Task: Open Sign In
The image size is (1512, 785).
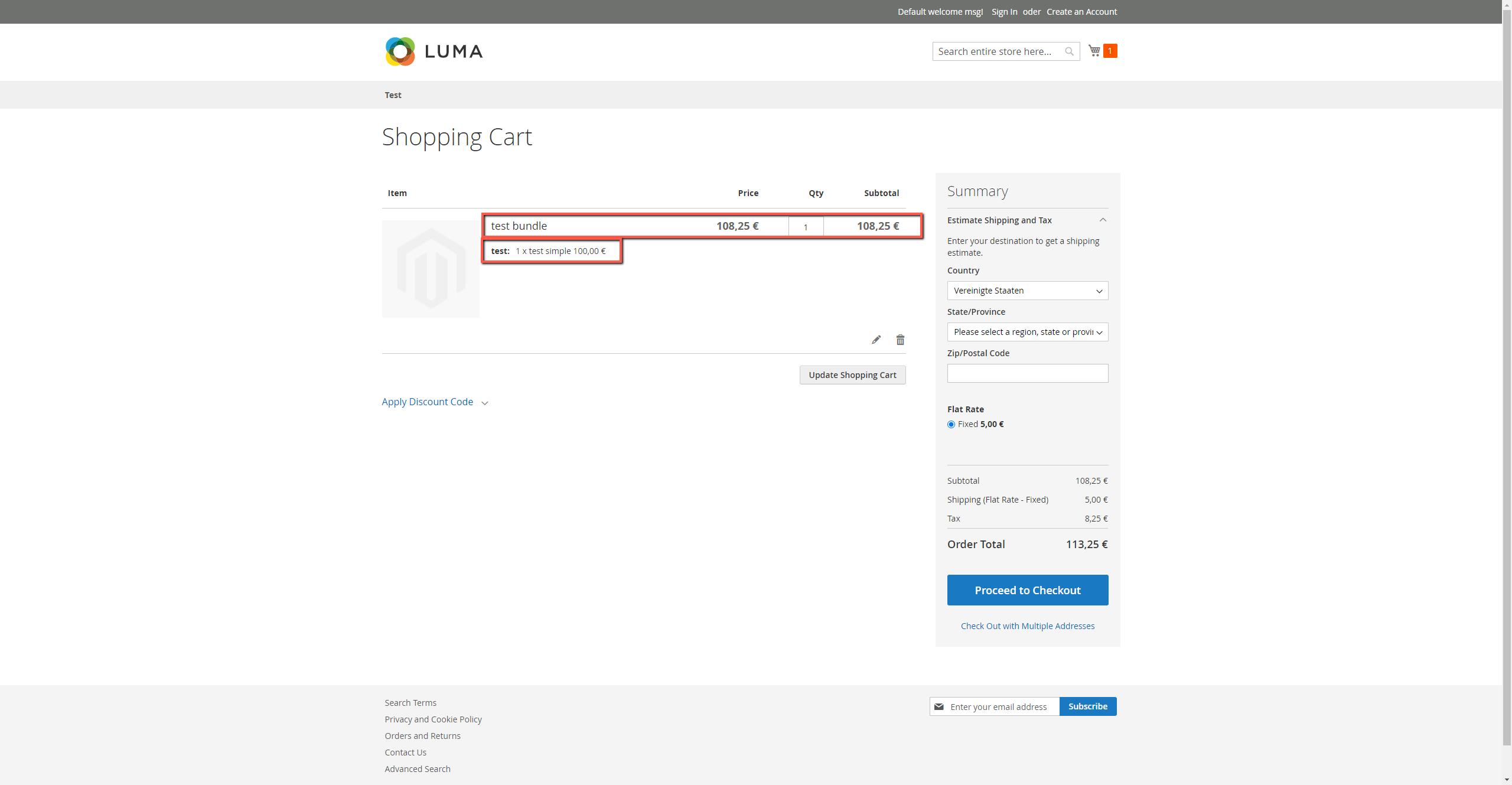Action: (x=1003, y=12)
